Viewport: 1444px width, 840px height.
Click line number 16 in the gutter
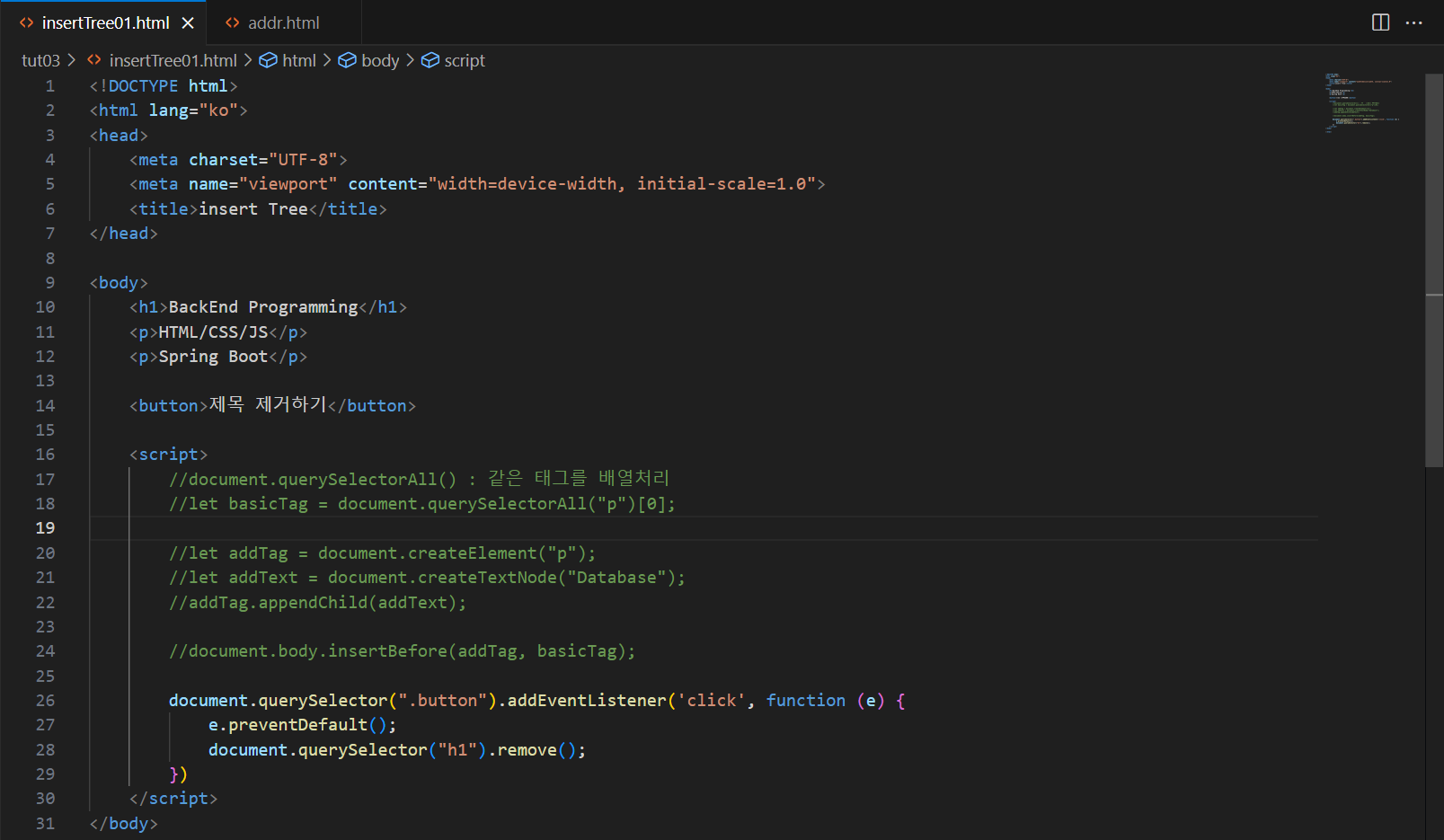(x=45, y=455)
